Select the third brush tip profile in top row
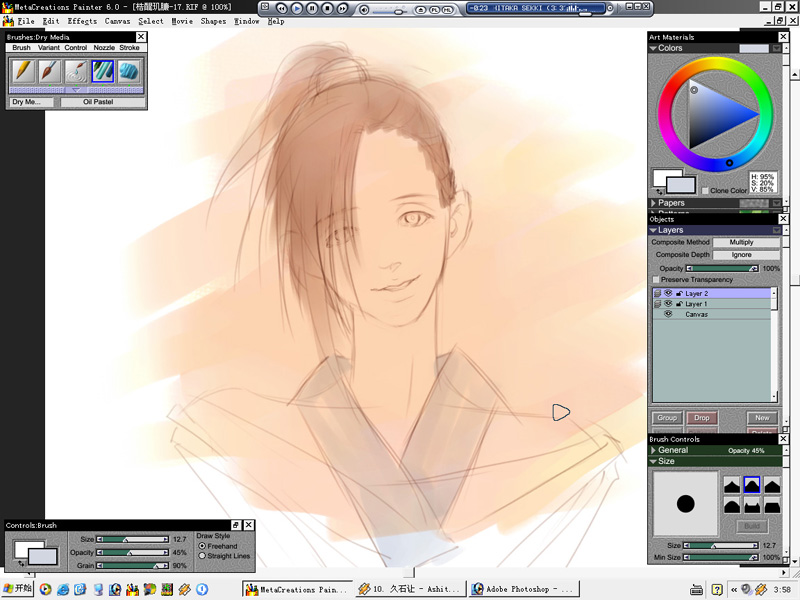800x600 pixels. (772, 485)
